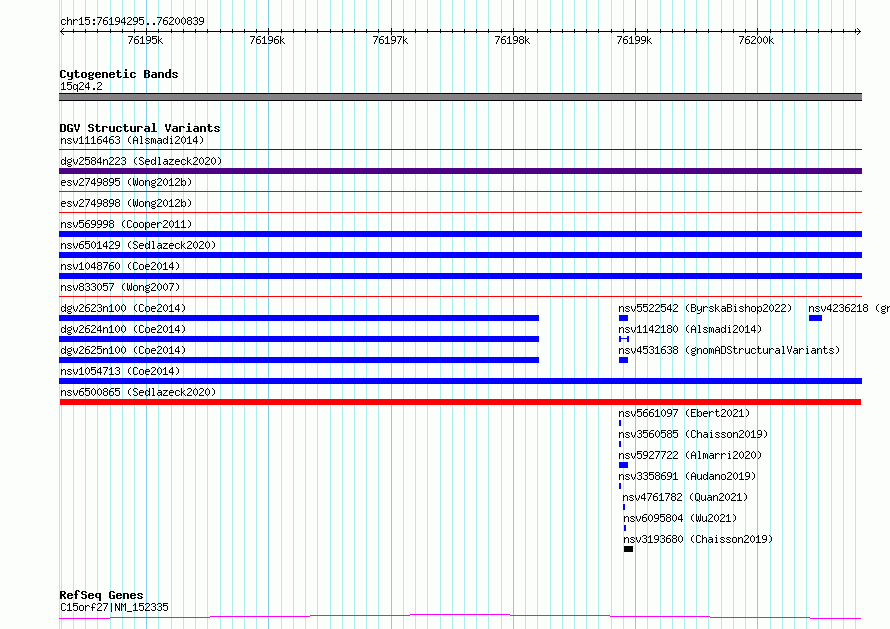Select the blue dgv2625n100 variant bar

tap(299, 360)
